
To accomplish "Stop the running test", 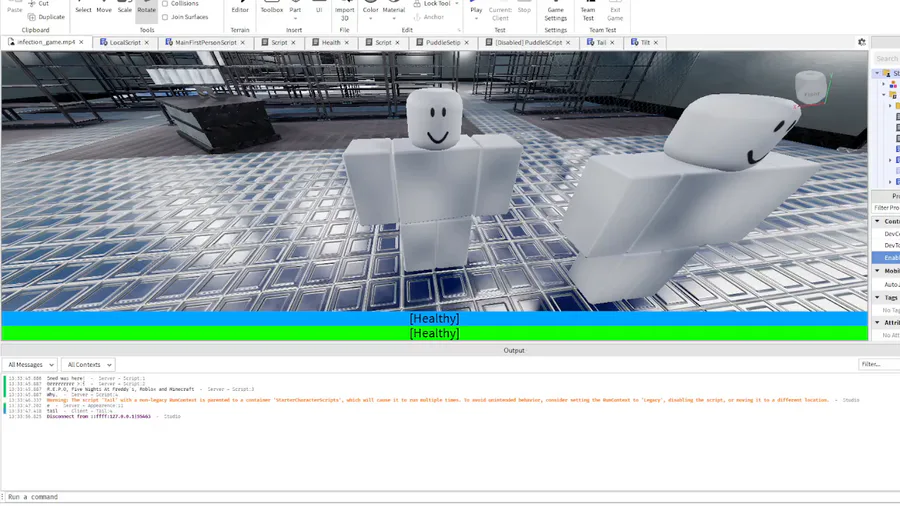I will (x=524, y=8).
